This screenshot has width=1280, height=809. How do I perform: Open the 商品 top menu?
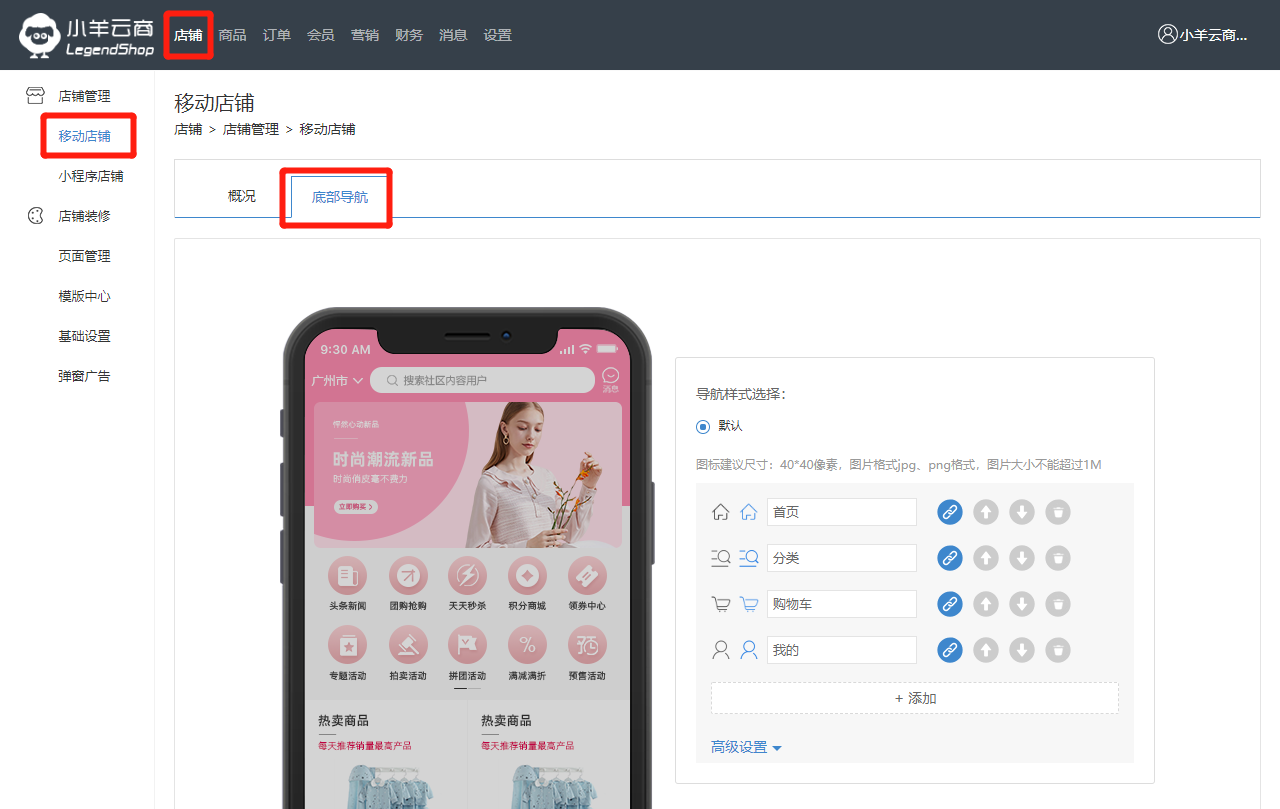[x=232, y=35]
